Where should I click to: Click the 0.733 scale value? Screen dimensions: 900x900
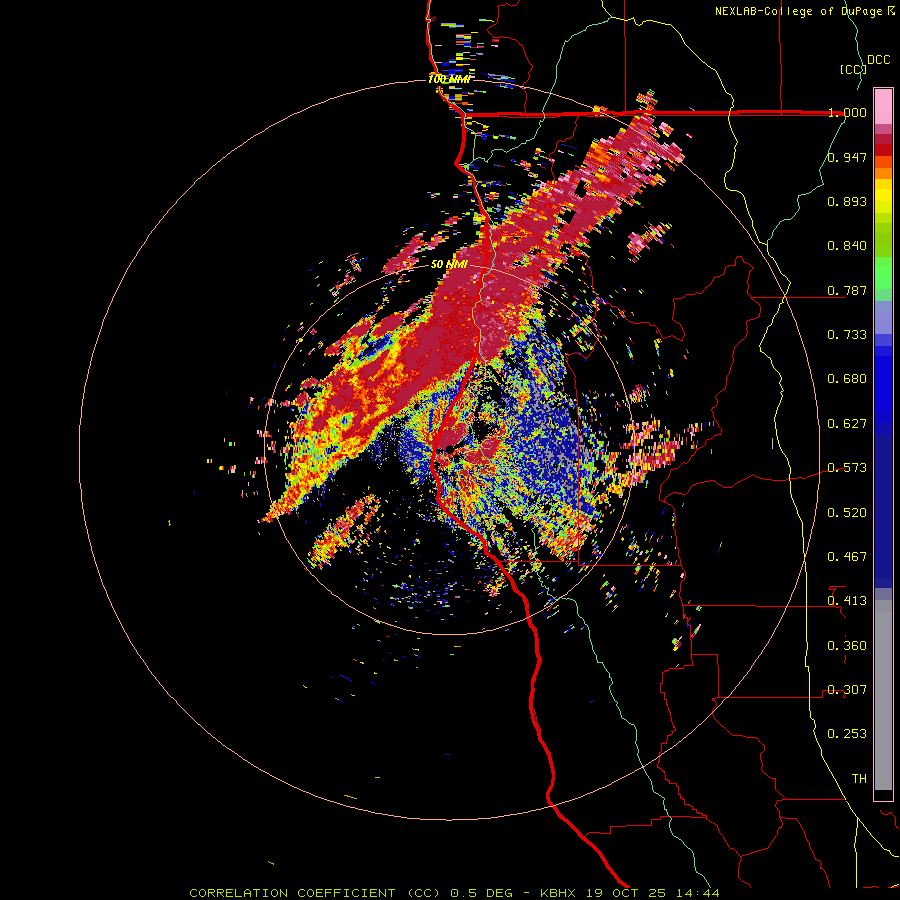(847, 335)
